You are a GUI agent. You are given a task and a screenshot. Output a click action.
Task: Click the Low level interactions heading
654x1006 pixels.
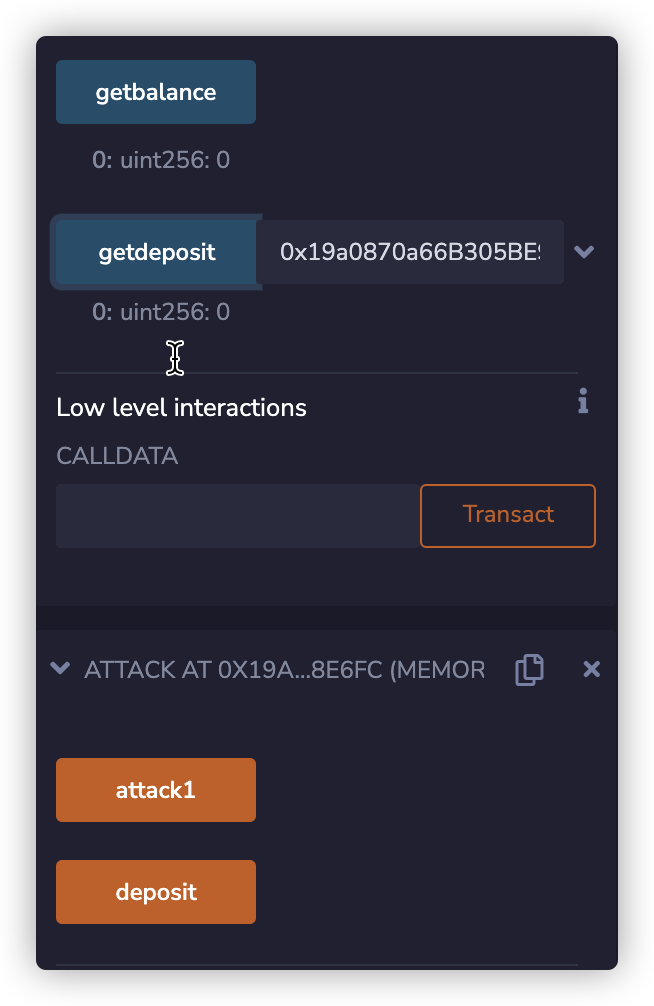pos(181,408)
